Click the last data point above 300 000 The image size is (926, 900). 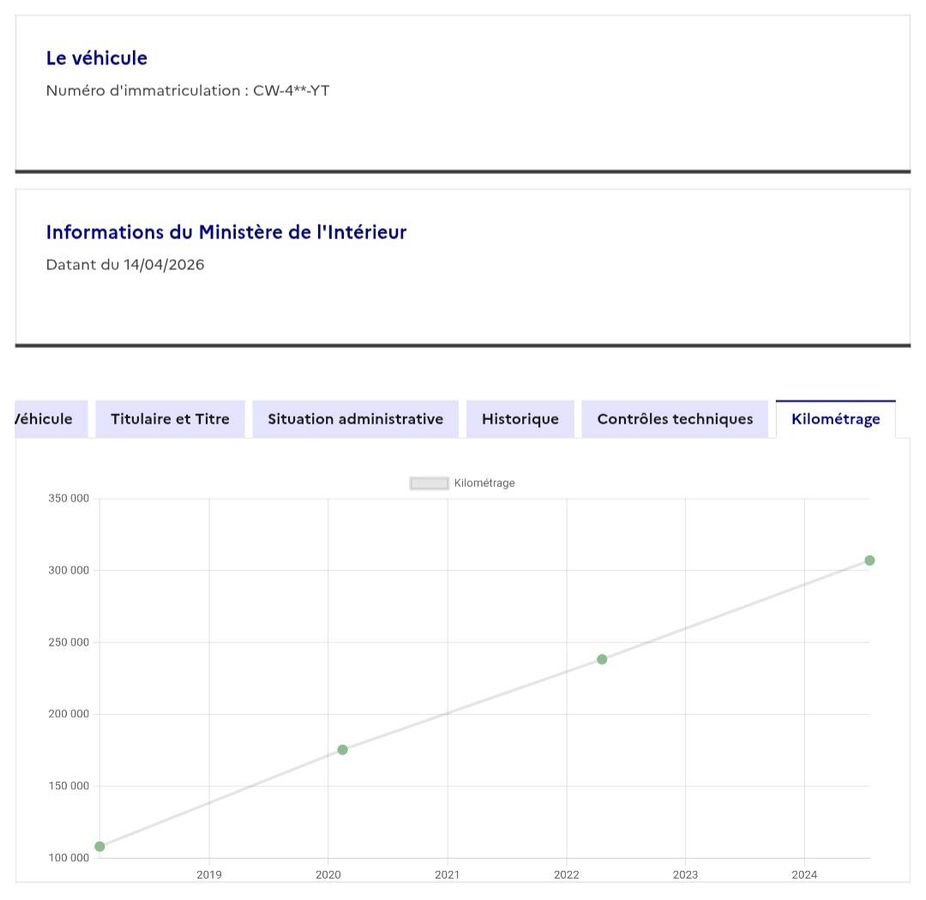(869, 560)
